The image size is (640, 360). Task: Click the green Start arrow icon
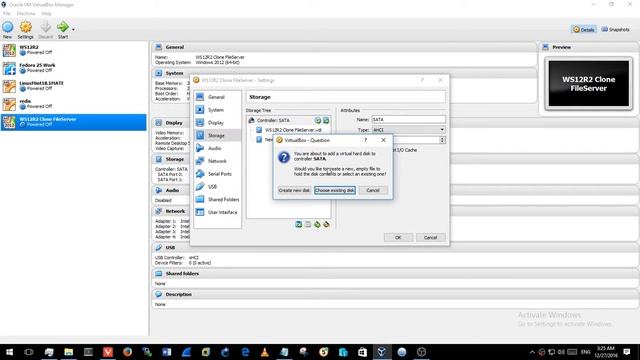pyautogui.click(x=63, y=27)
